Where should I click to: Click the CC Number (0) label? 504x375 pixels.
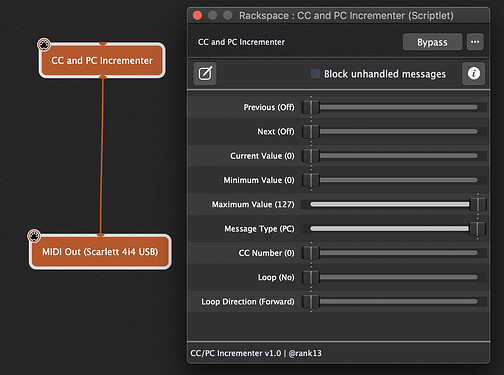coord(267,253)
